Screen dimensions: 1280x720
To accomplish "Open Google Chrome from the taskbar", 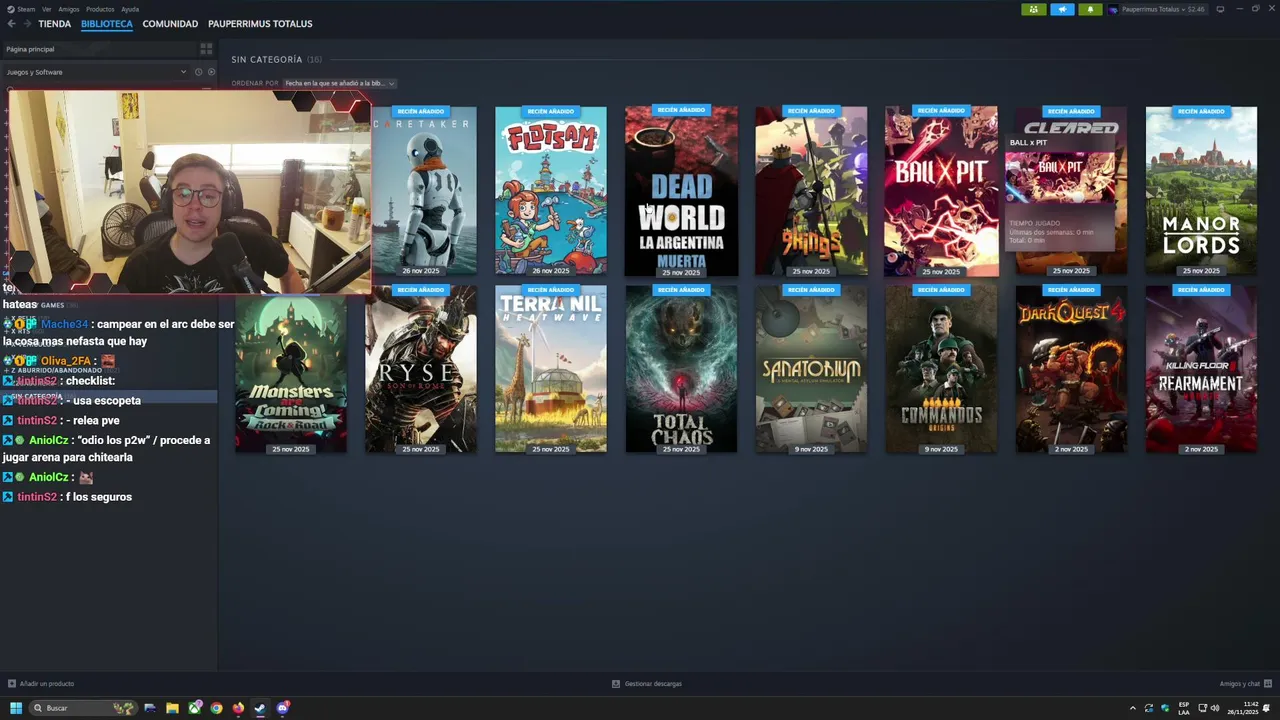I will click(216, 708).
